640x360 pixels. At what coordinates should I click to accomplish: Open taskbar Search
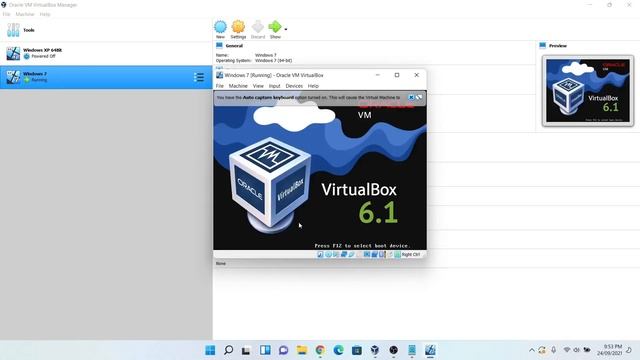click(x=229, y=350)
